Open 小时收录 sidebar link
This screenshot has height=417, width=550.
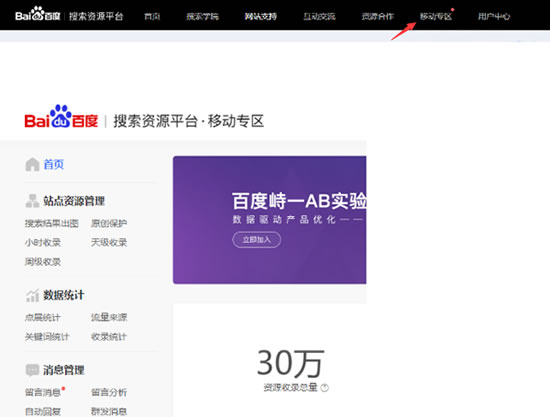42,242
